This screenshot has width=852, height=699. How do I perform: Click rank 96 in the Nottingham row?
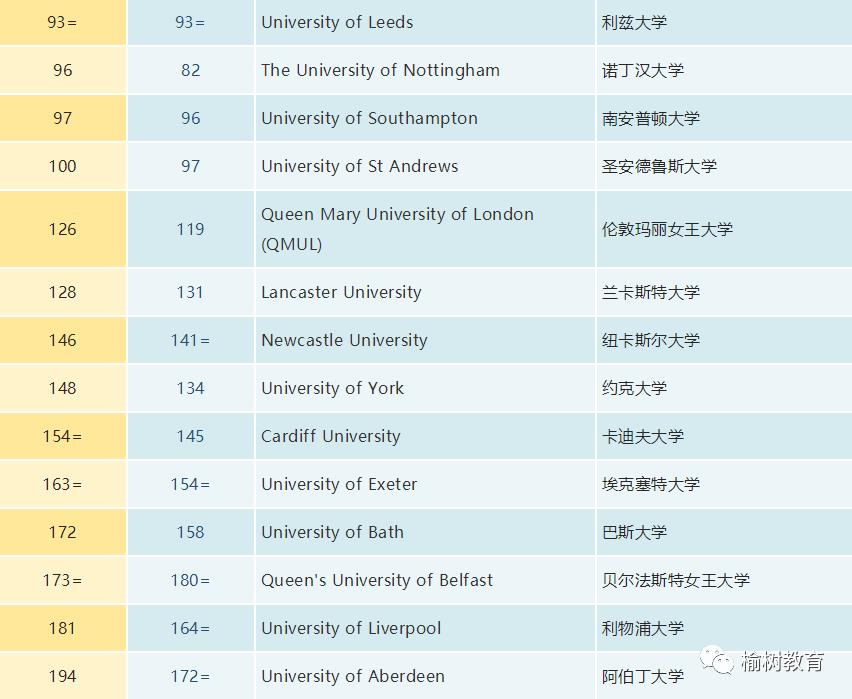[x=62, y=70]
